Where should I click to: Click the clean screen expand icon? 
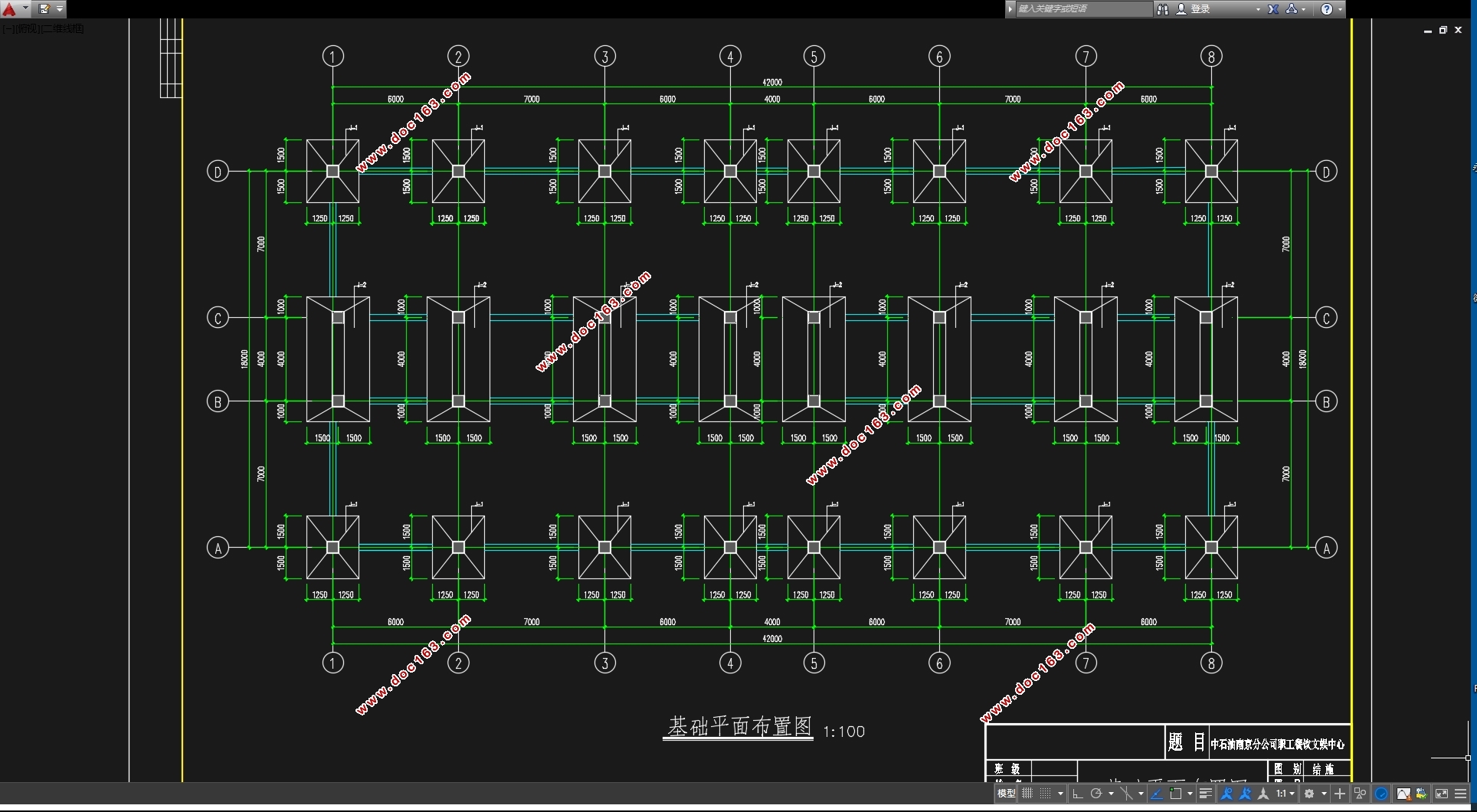pos(1442,794)
